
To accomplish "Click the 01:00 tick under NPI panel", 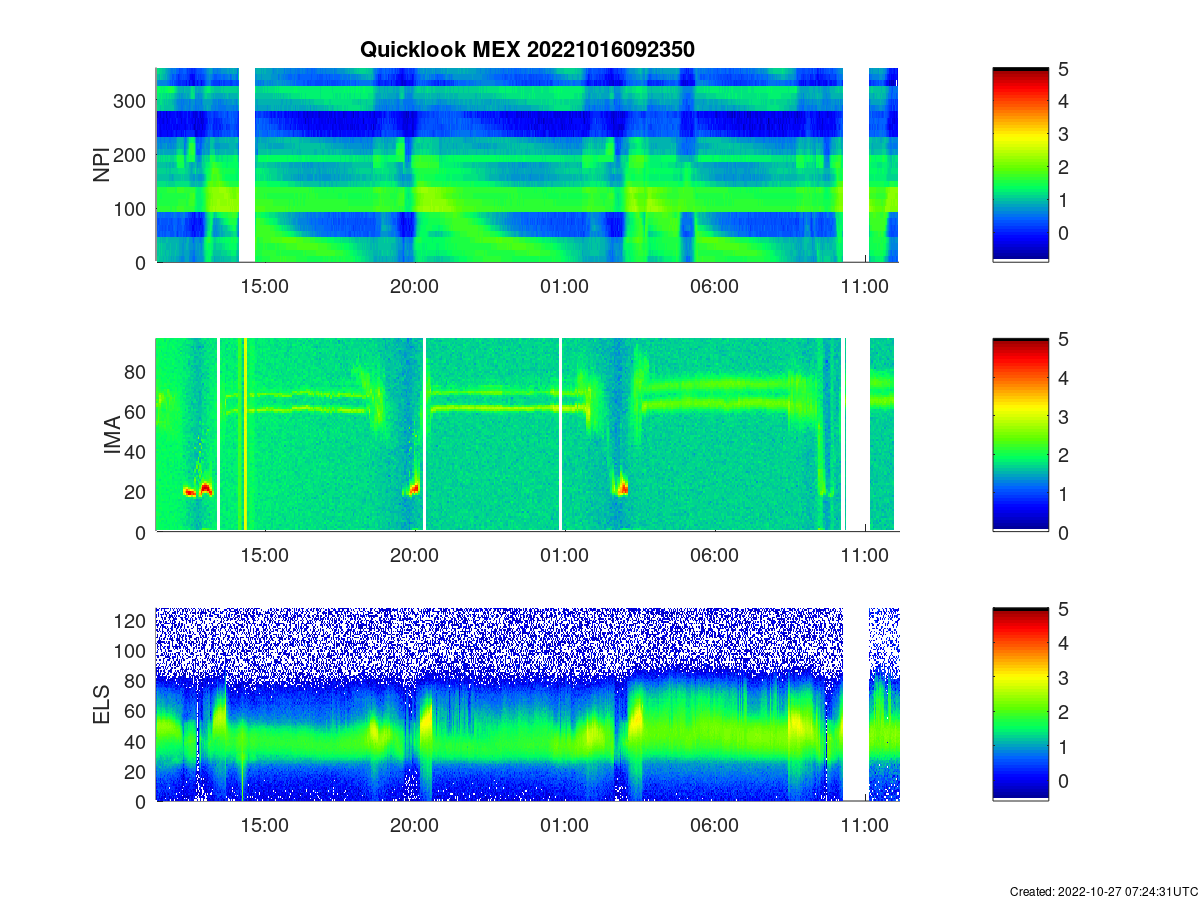I will pyautogui.click(x=565, y=286).
